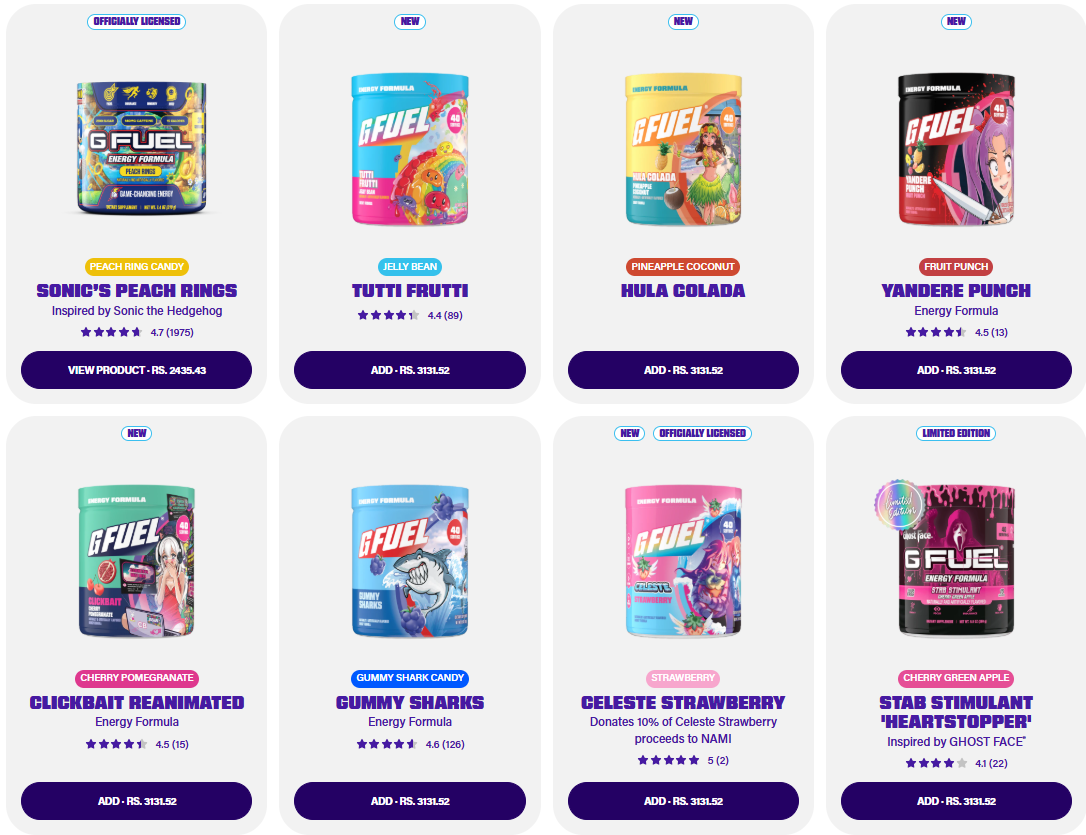View product Sonic's Peach Rings button

pos(136,370)
